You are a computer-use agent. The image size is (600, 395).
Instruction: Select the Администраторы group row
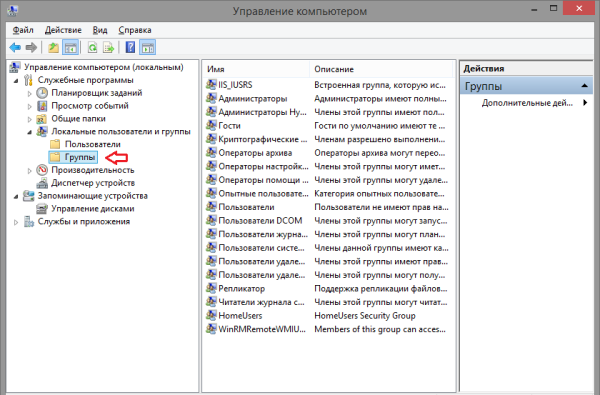click(253, 98)
